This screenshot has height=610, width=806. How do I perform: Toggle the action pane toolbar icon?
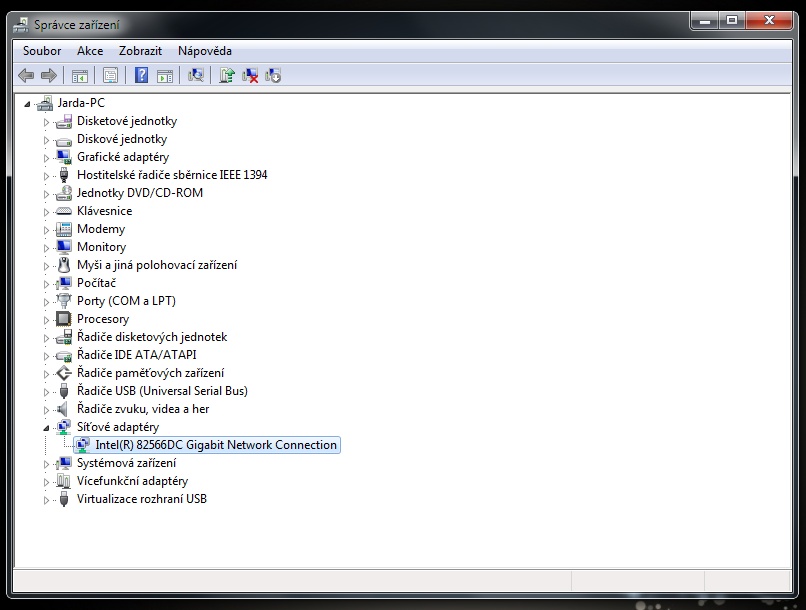(x=164, y=76)
